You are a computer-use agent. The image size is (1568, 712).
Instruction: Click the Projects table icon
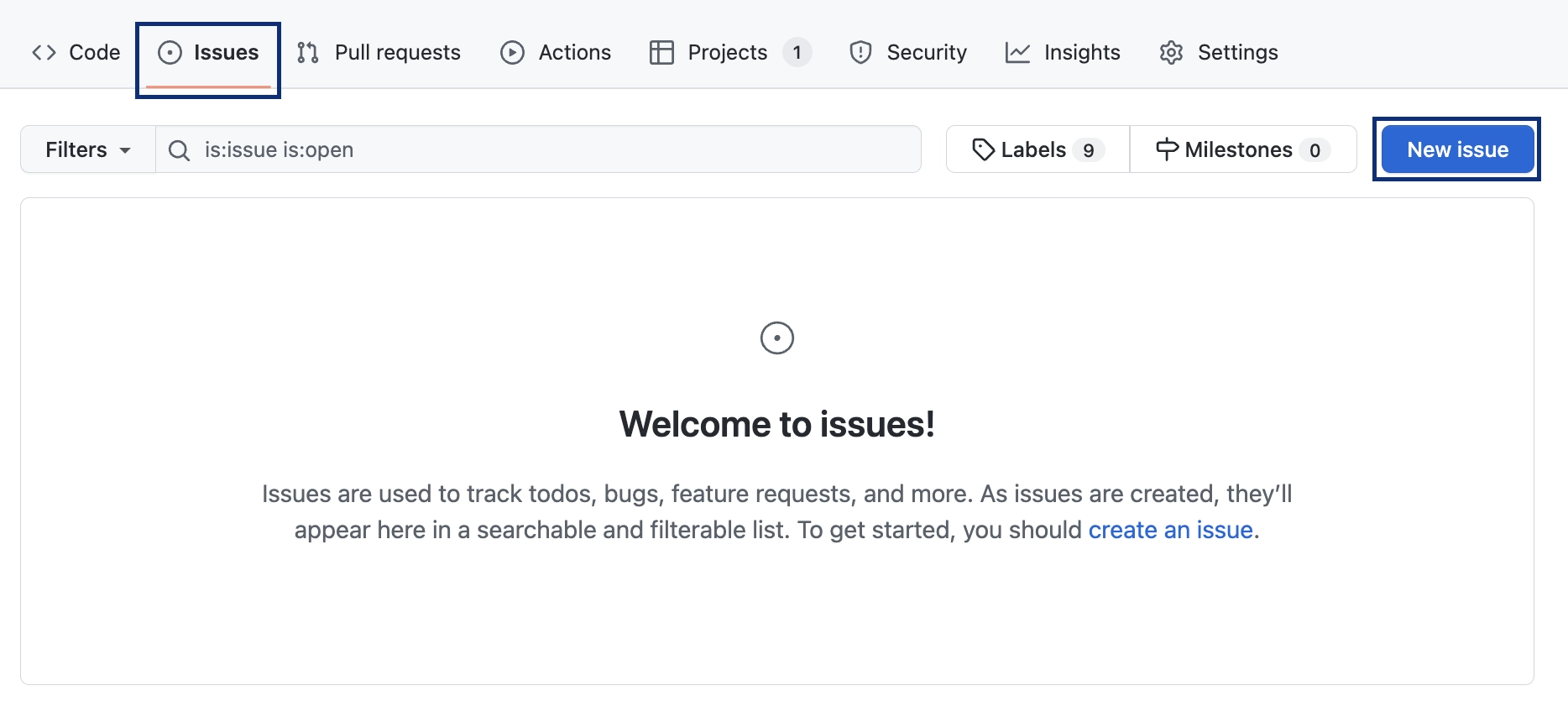pyautogui.click(x=661, y=53)
